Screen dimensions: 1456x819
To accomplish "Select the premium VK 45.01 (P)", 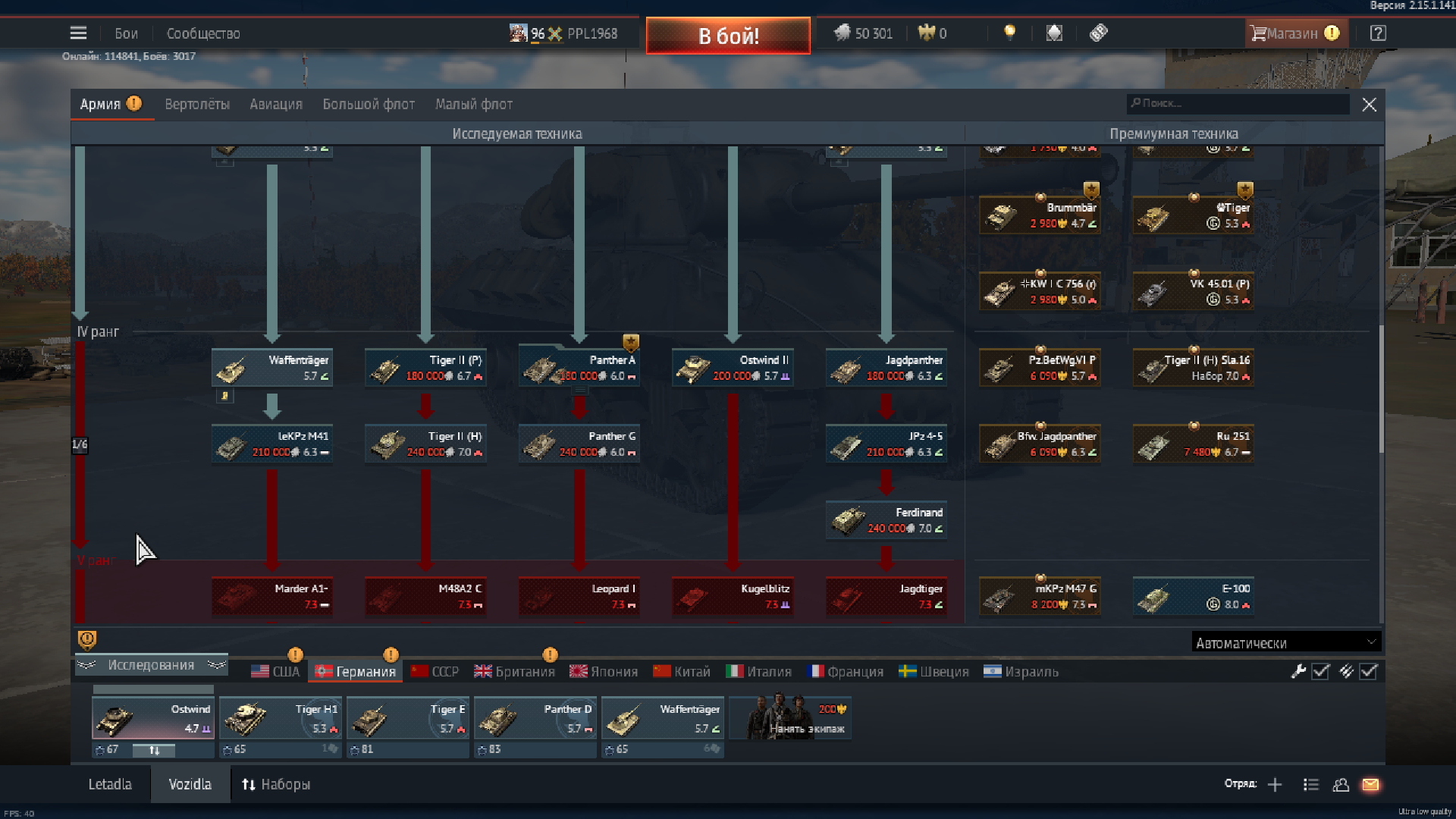I will 1193,292.
